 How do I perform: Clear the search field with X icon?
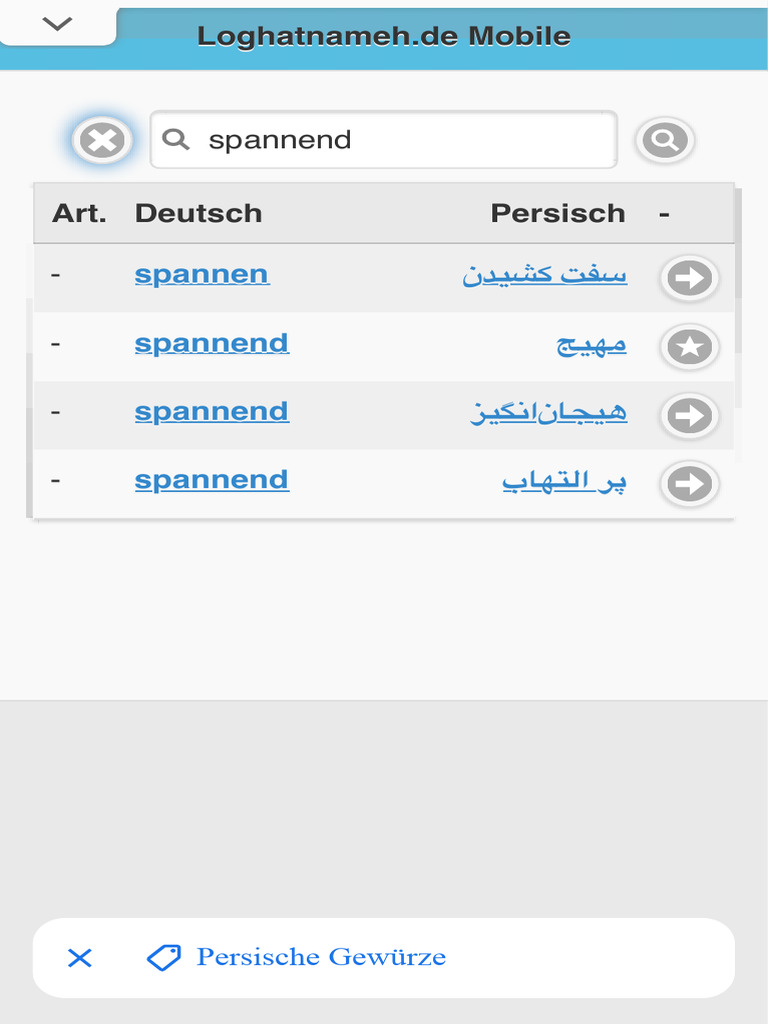coord(102,140)
